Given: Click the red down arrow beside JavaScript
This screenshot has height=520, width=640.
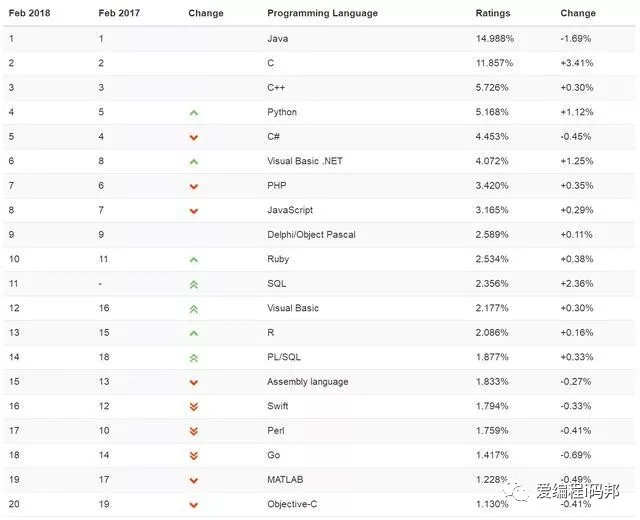Looking at the screenshot, I should [194, 211].
